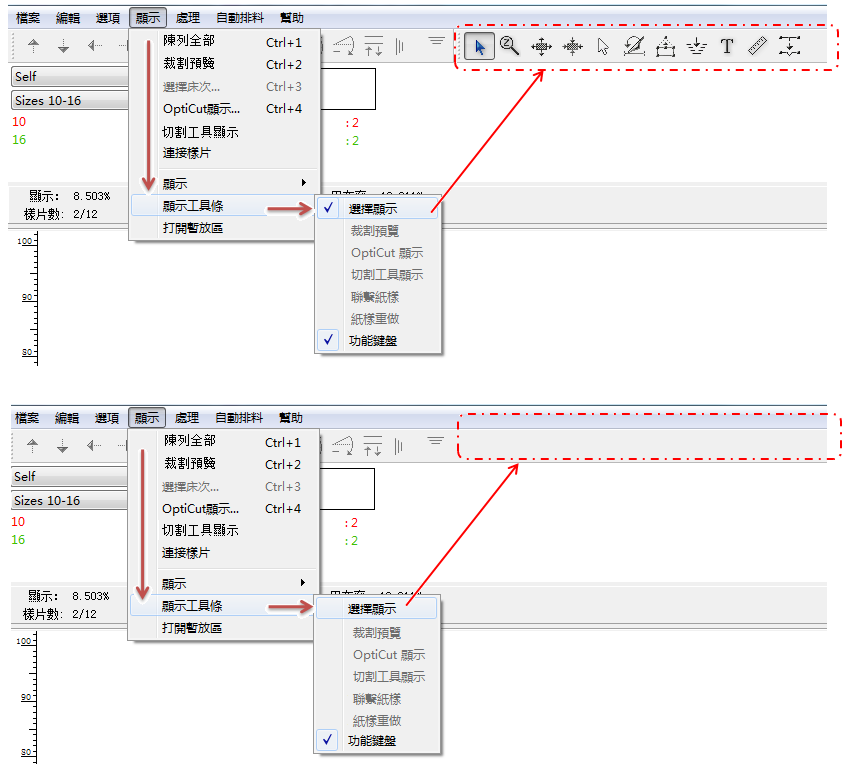Screen dimensions: 854x764
Task: Open the 處理 menu in upper window
Action: (188, 18)
